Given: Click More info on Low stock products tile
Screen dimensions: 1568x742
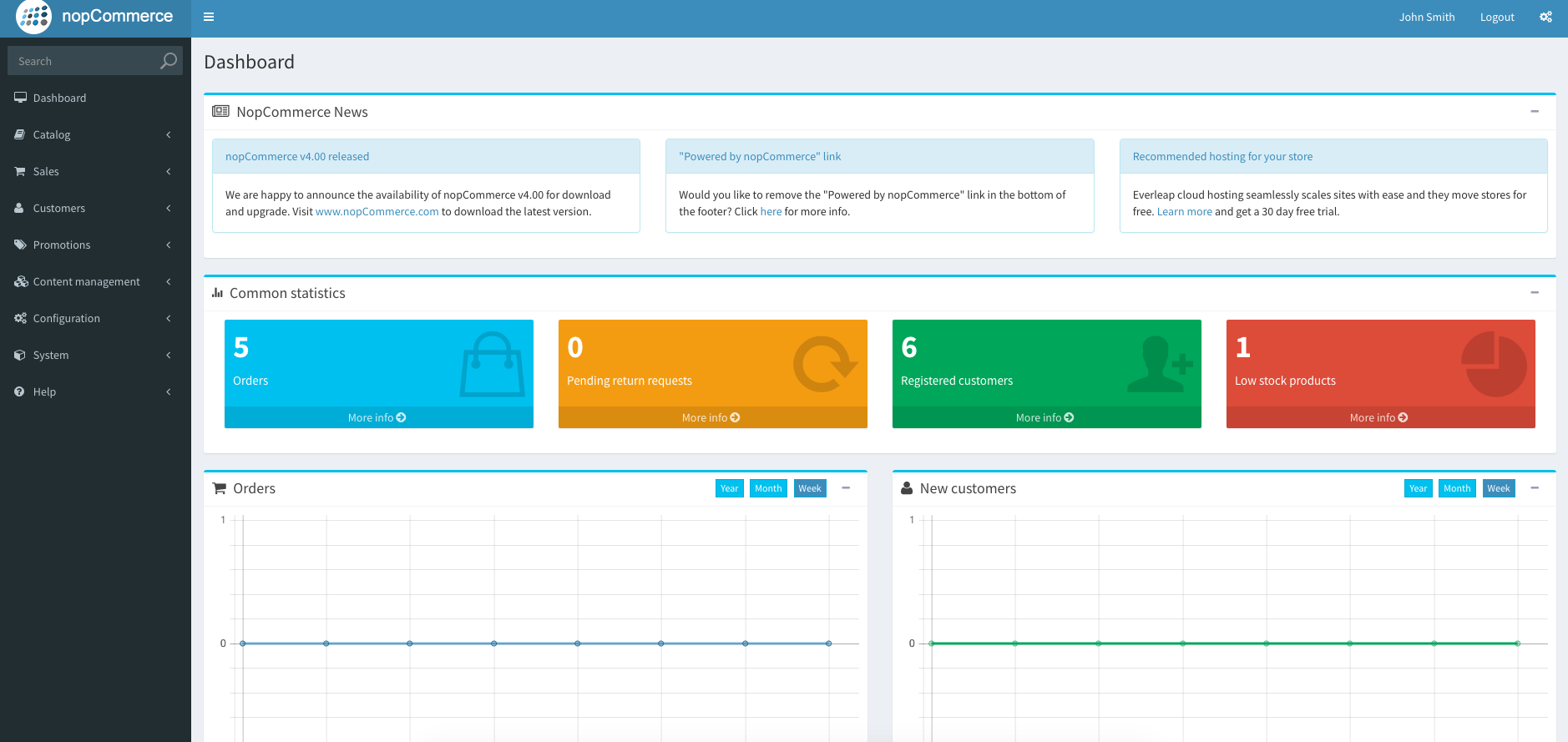Looking at the screenshot, I should coord(1380,417).
